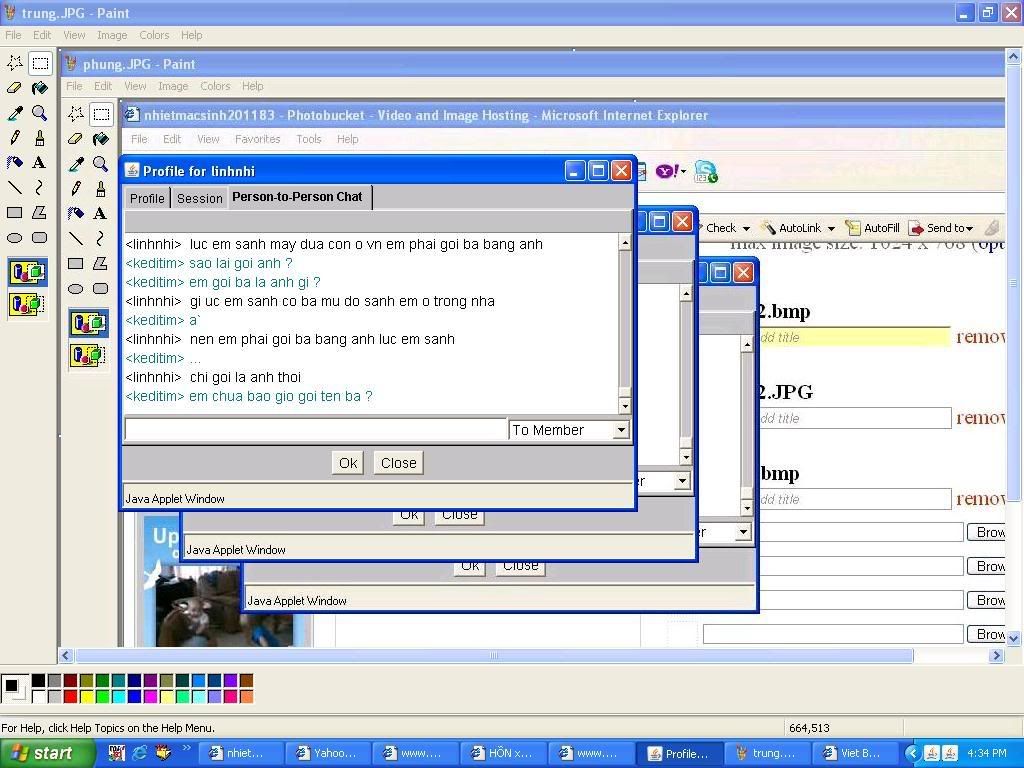Pick the Eraser tool in trung.JPG Paint

[14, 88]
